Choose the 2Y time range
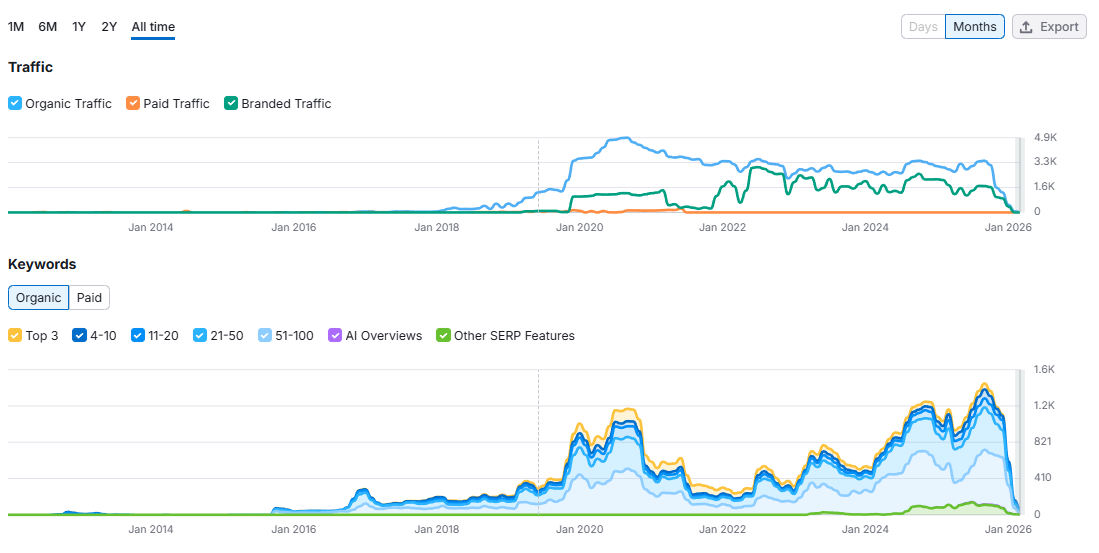Viewport: 1099px width, 553px height. [x=109, y=27]
